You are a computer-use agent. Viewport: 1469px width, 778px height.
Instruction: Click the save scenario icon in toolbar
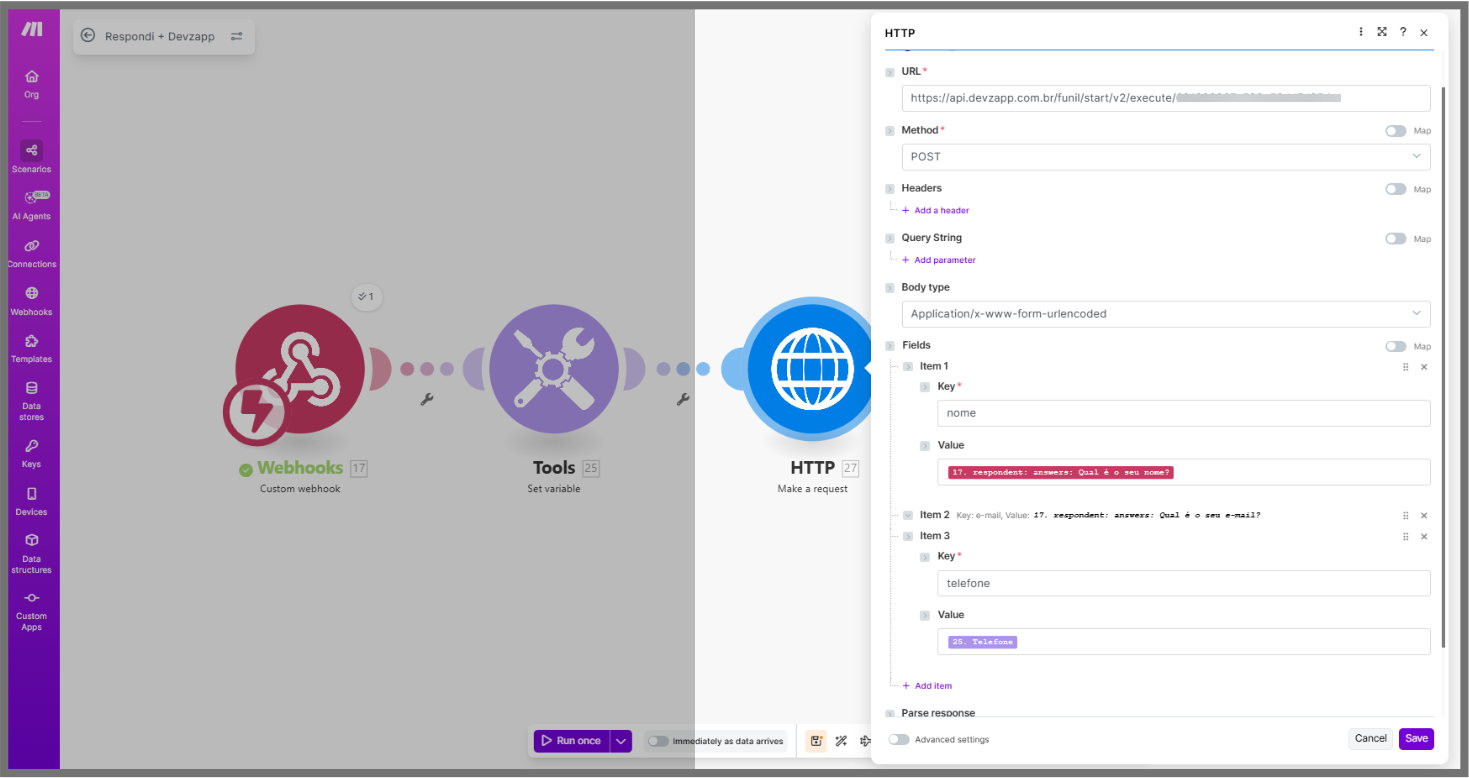[816, 741]
